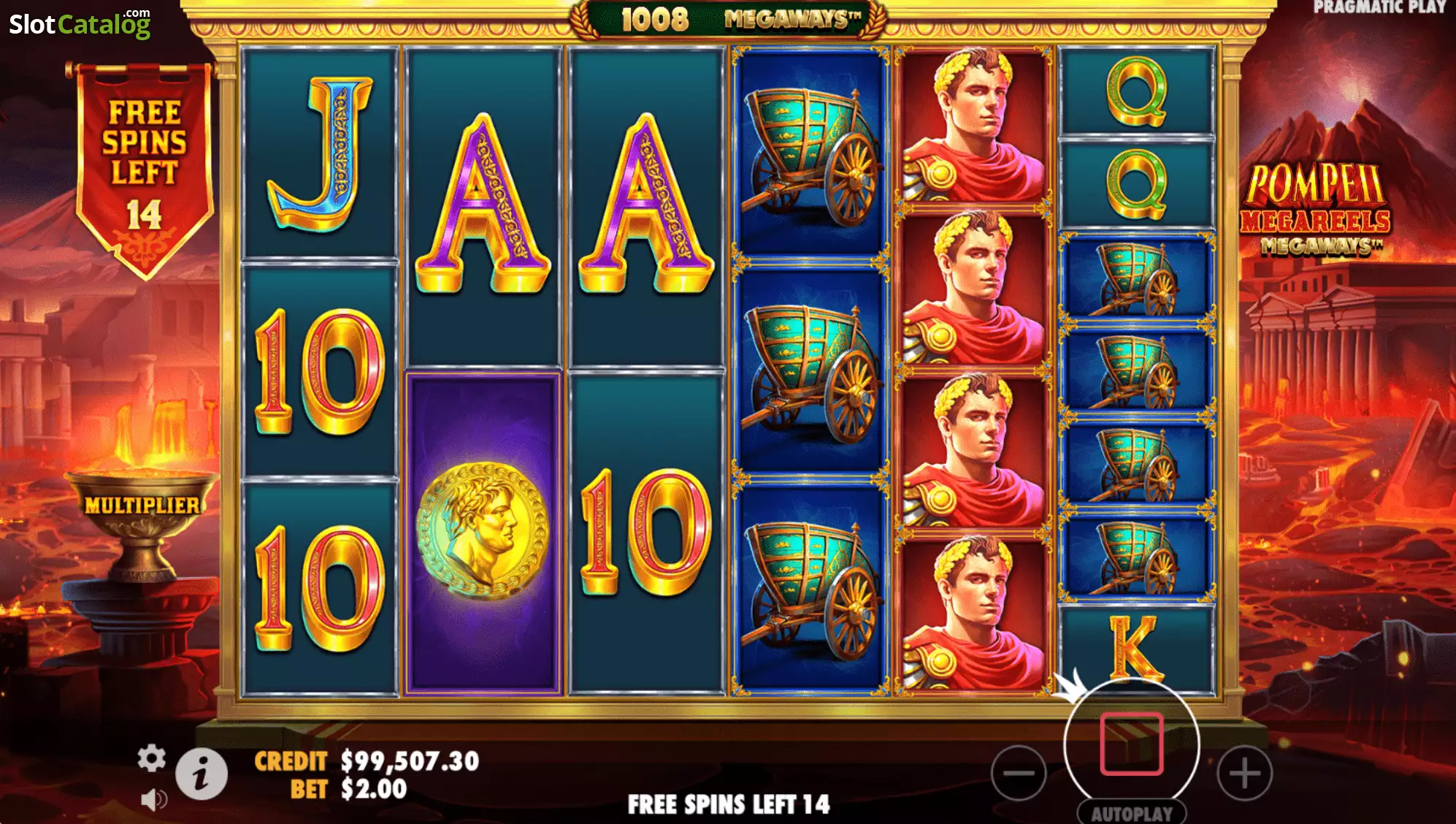Image resolution: width=1456 pixels, height=824 pixels.
Task: Decrease bet with minus button
Action: 1019,773
